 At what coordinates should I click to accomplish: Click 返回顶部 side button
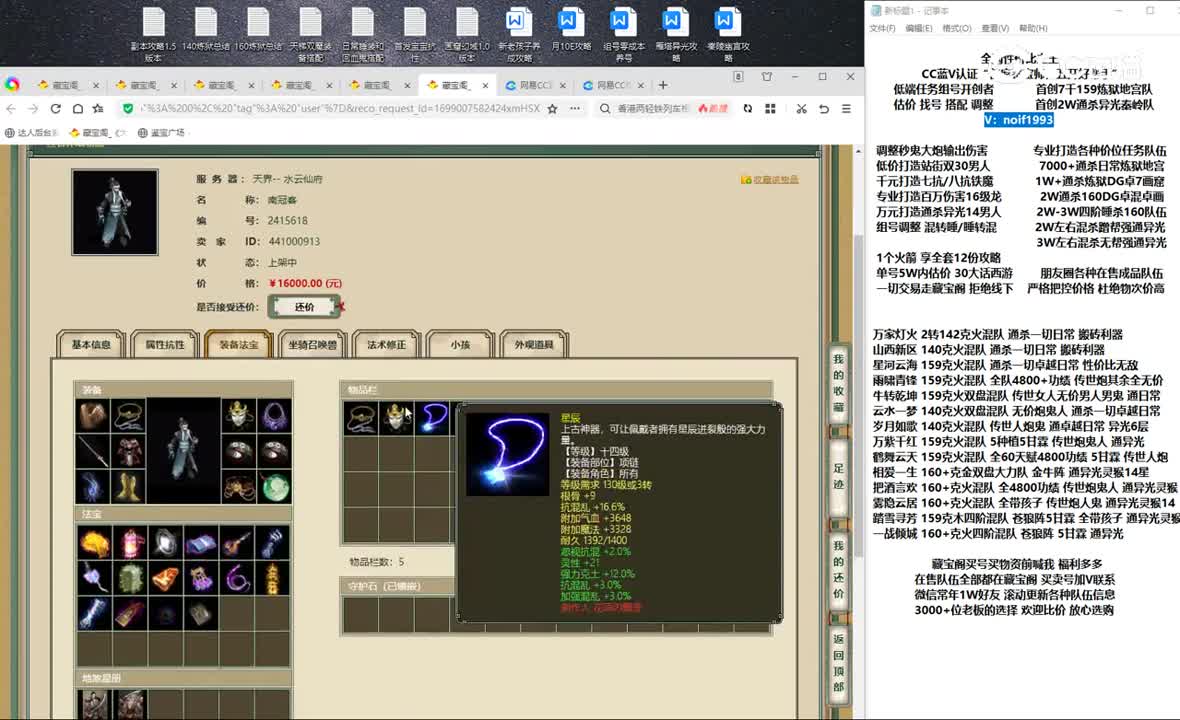click(838, 663)
